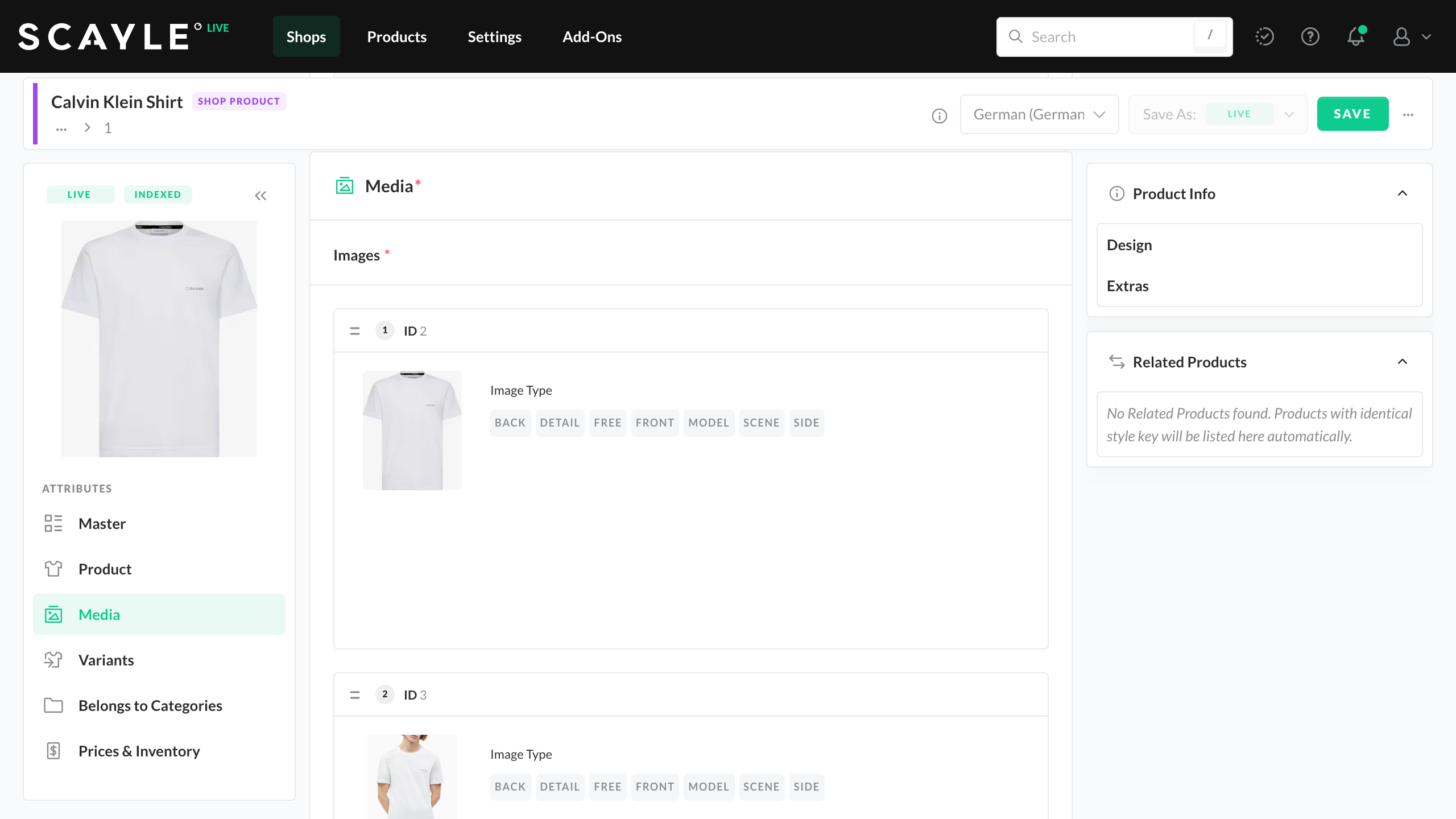Collapse the Product Info panel

click(1403, 193)
